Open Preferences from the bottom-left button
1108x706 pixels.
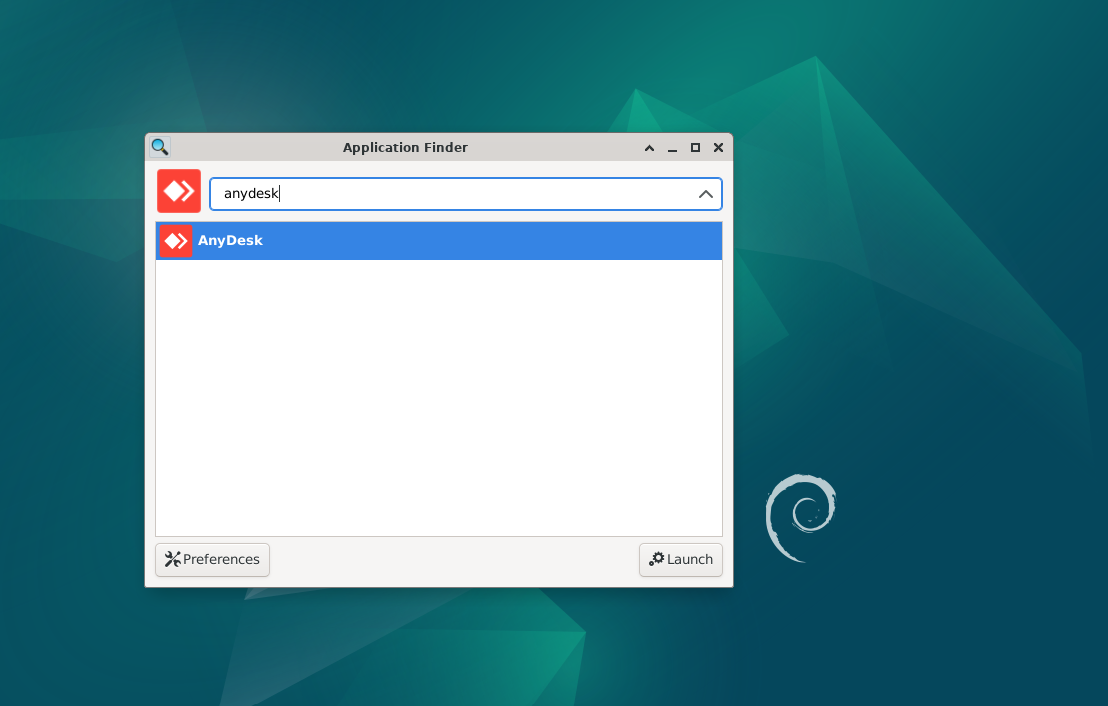tap(212, 559)
